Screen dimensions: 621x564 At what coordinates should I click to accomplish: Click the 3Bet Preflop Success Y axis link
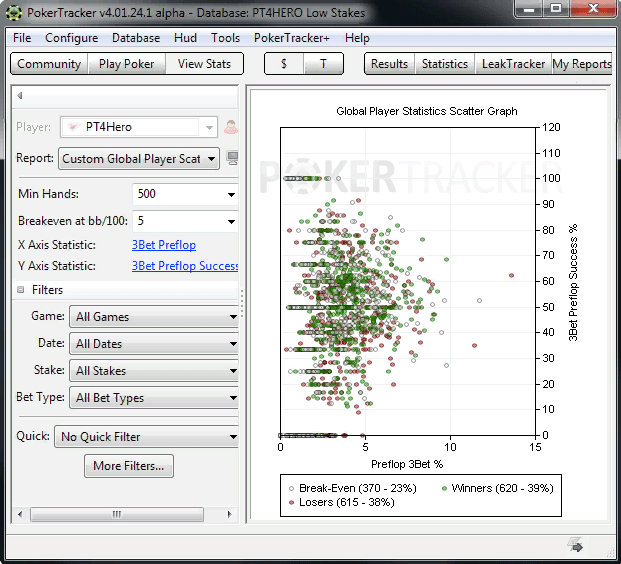[x=185, y=266]
